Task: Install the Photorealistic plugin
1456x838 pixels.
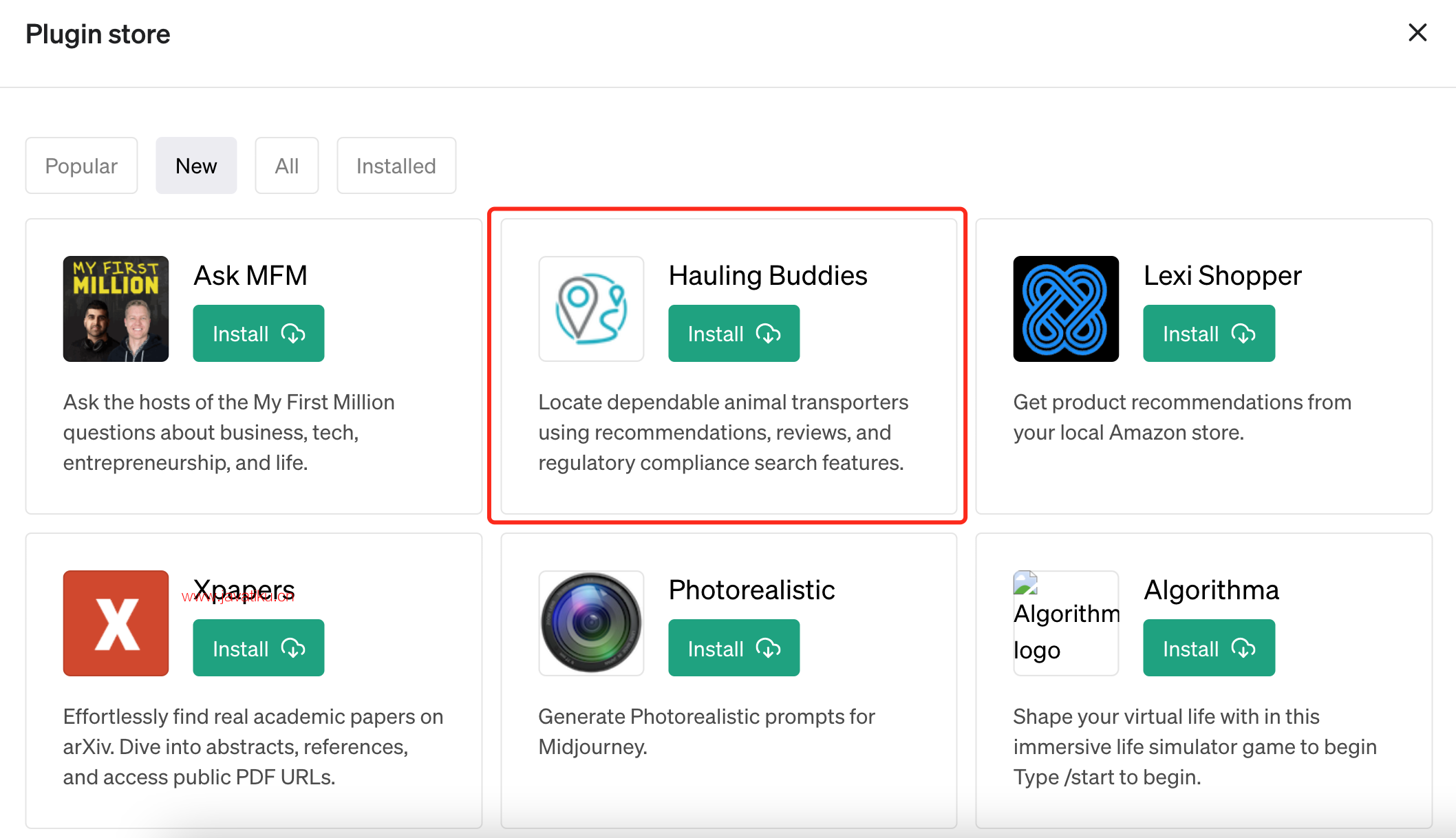Action: tap(734, 648)
